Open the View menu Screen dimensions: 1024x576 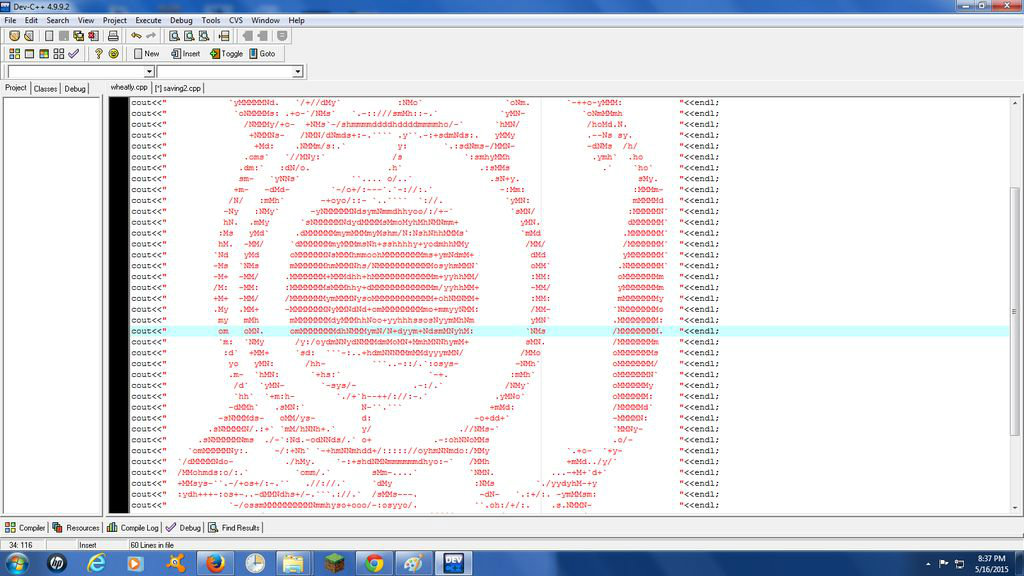point(86,20)
